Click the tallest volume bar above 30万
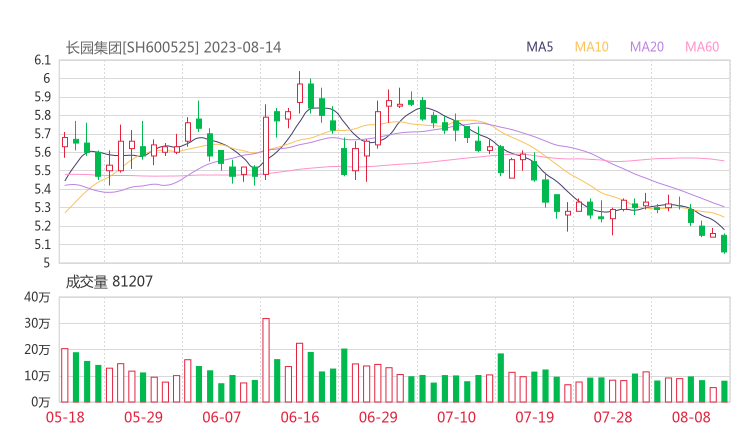Viewport: 740px width, 440px height. [266, 360]
